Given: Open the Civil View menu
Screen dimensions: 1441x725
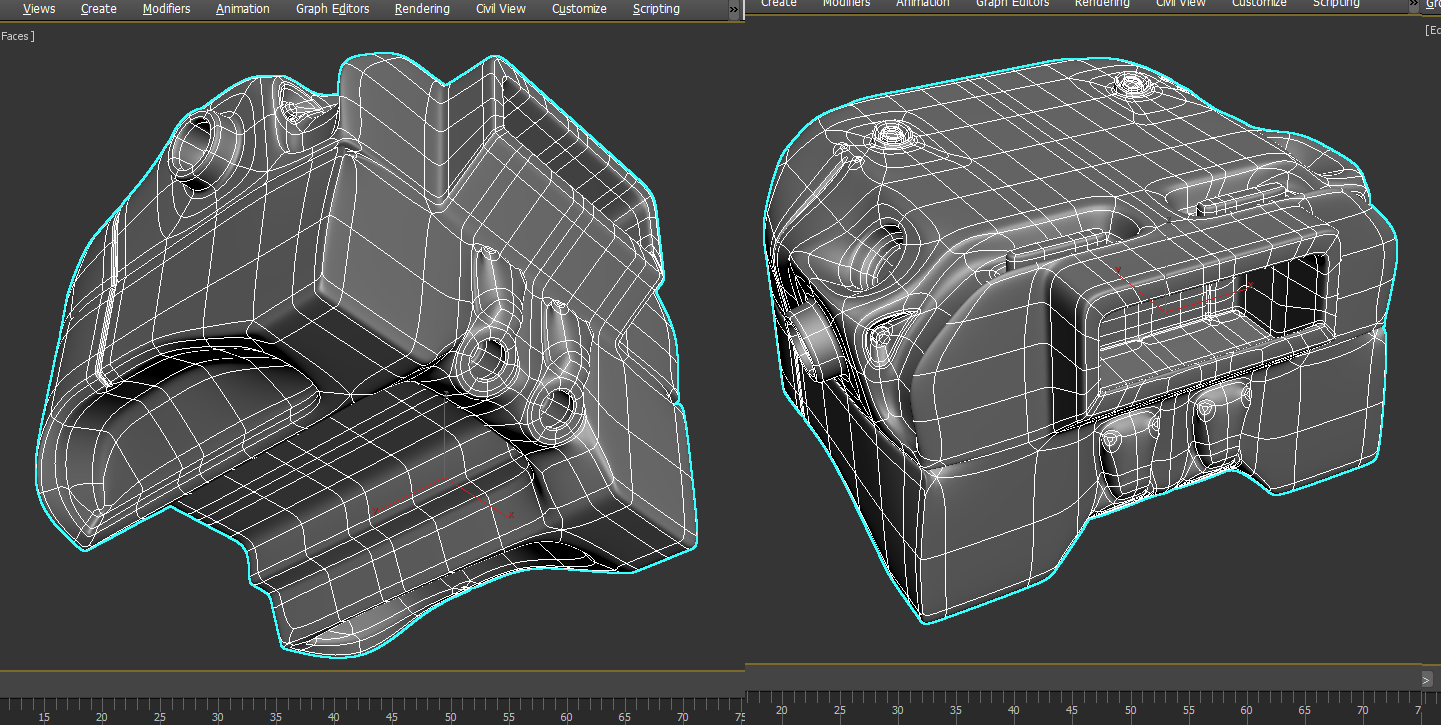Looking at the screenshot, I should tap(500, 8).
